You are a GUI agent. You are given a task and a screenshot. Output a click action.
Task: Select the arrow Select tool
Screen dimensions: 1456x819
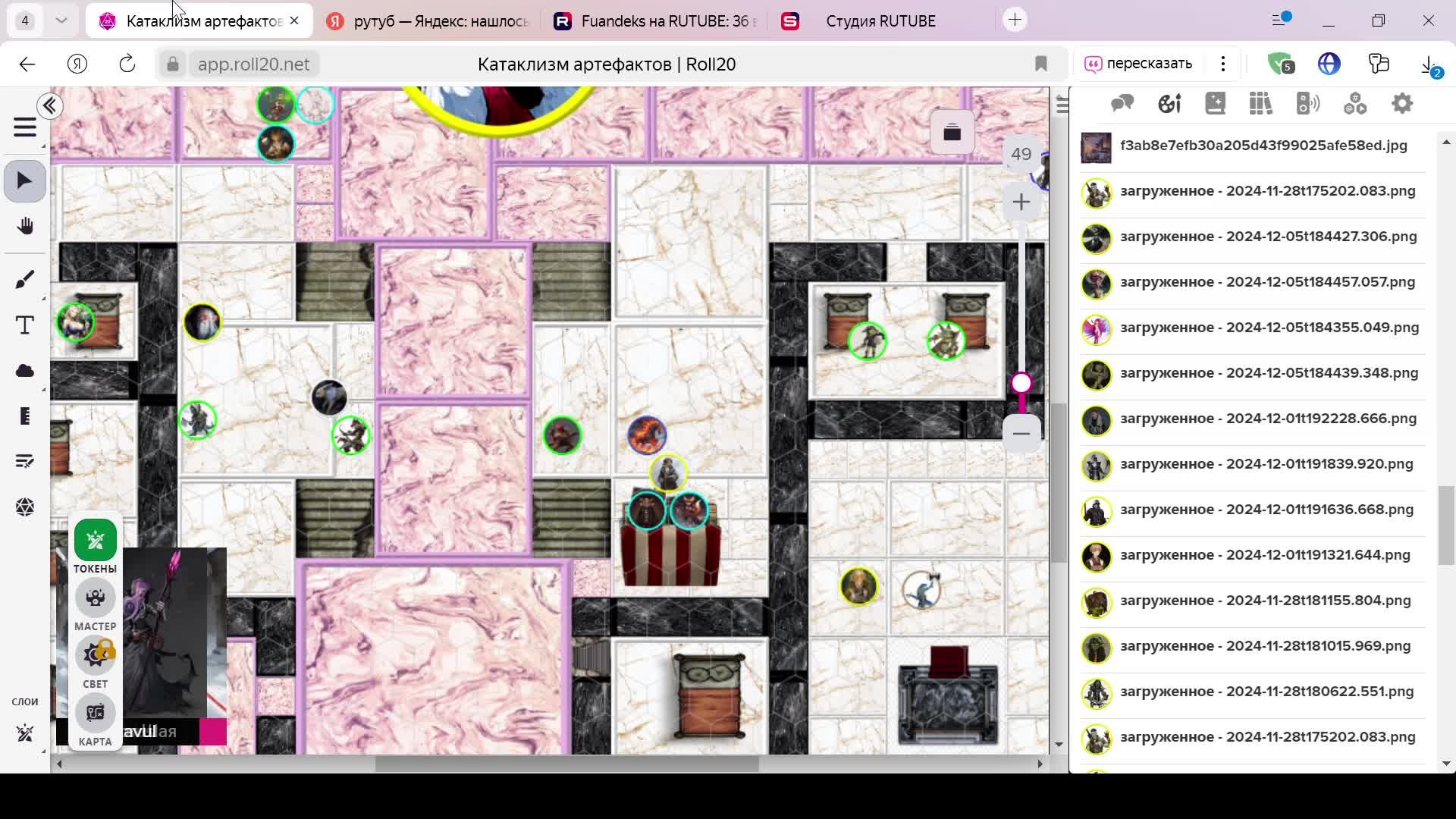pos(24,181)
